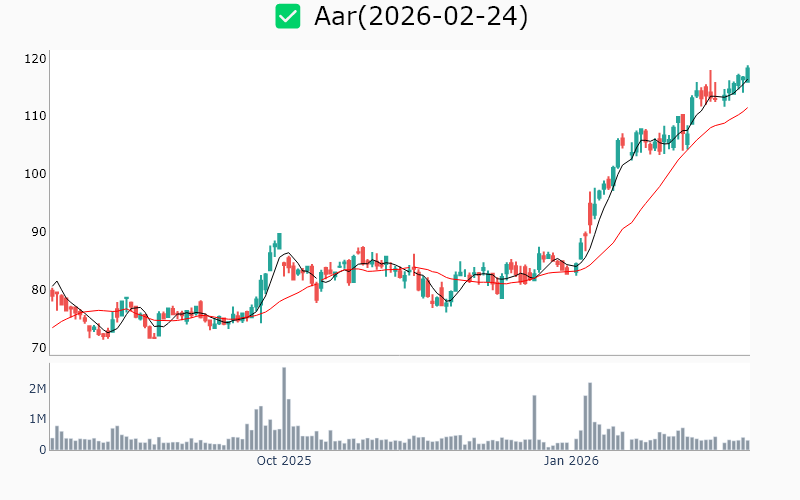Select the last candlestick at chart's right edge
The width and height of the screenshot is (800, 500).
tap(747, 73)
